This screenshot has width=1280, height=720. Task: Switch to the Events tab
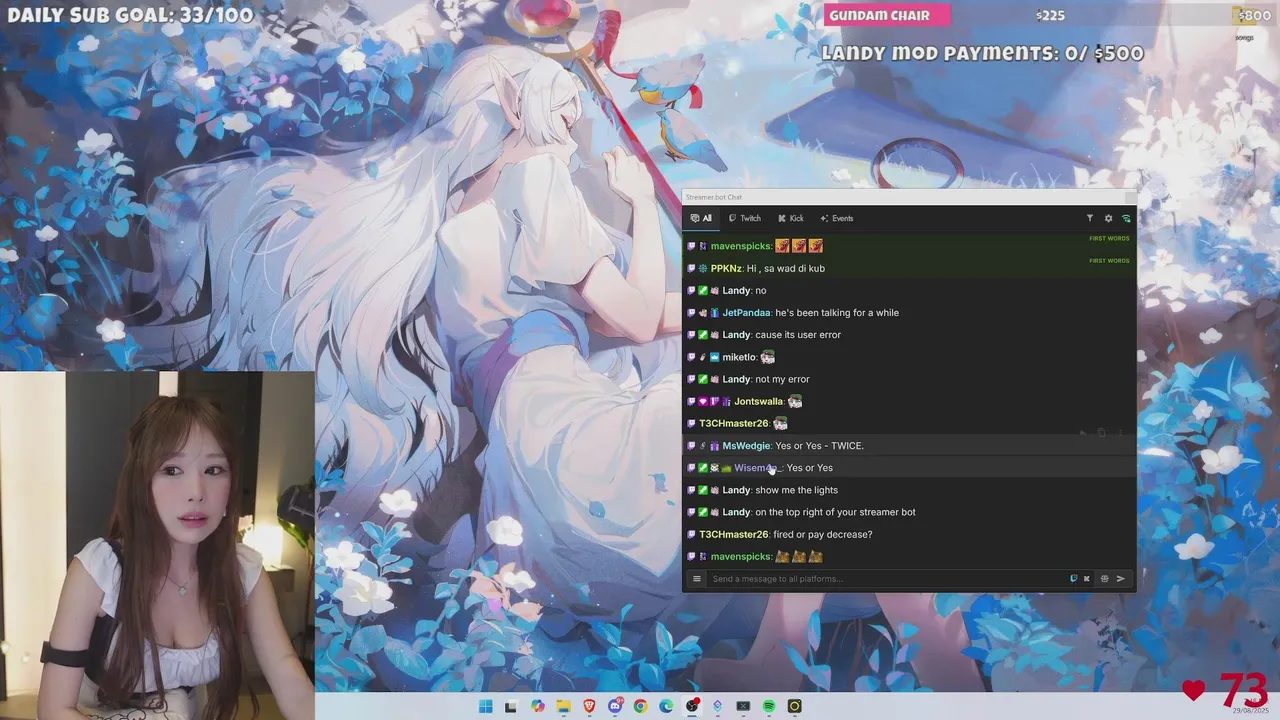[837, 218]
